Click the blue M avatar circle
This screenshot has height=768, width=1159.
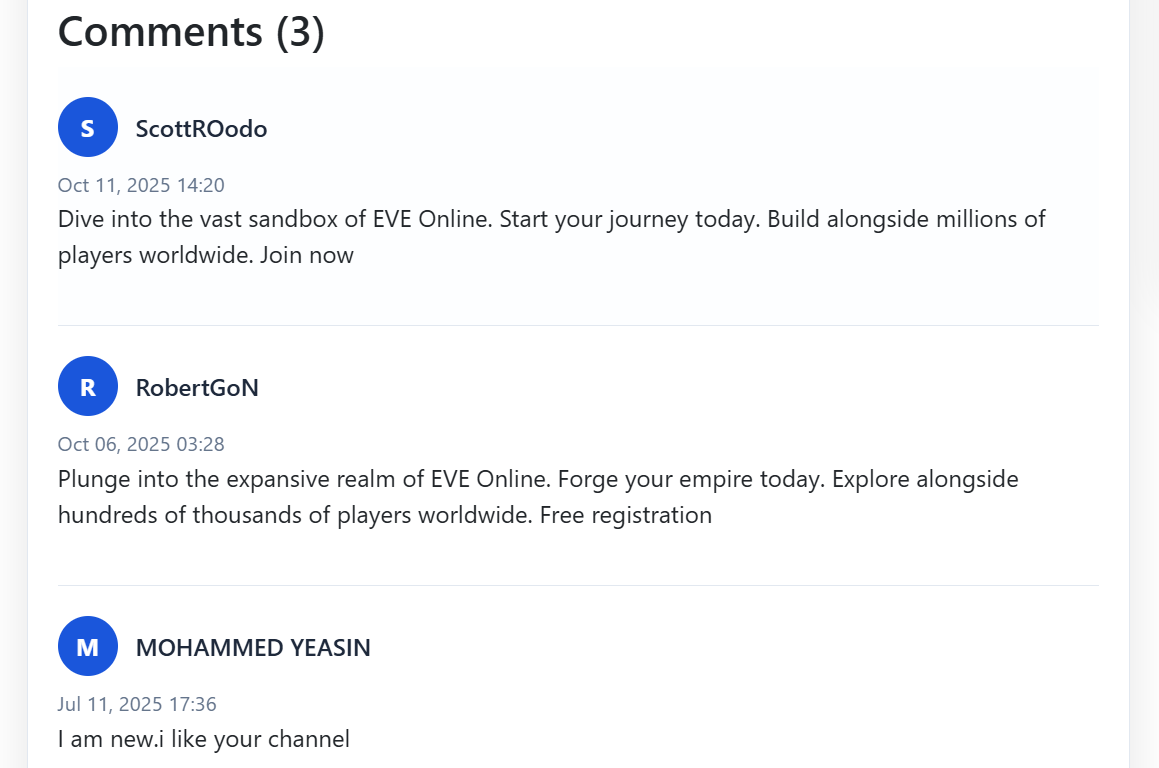click(x=88, y=646)
